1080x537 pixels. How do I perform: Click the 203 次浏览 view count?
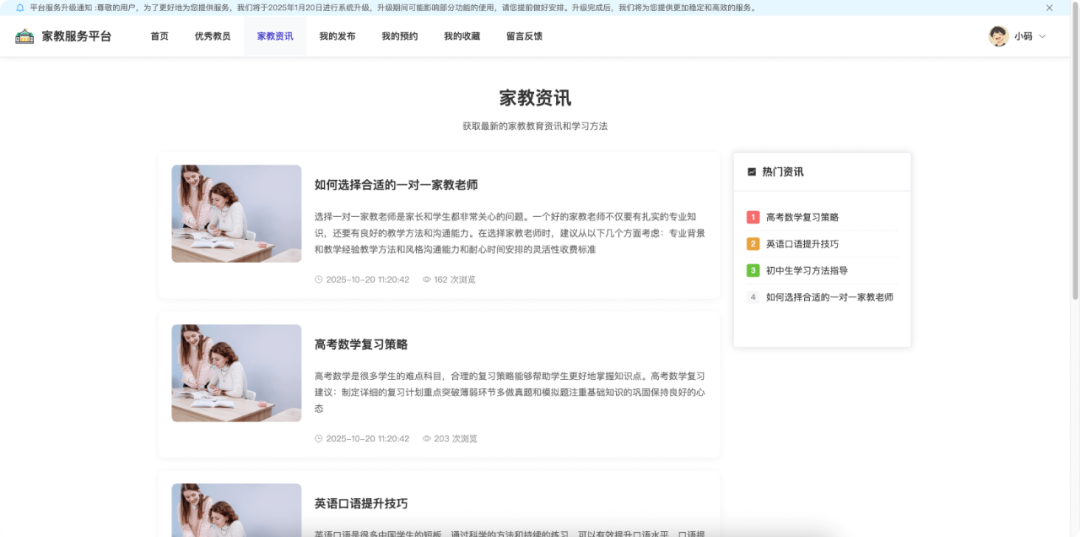pos(455,439)
